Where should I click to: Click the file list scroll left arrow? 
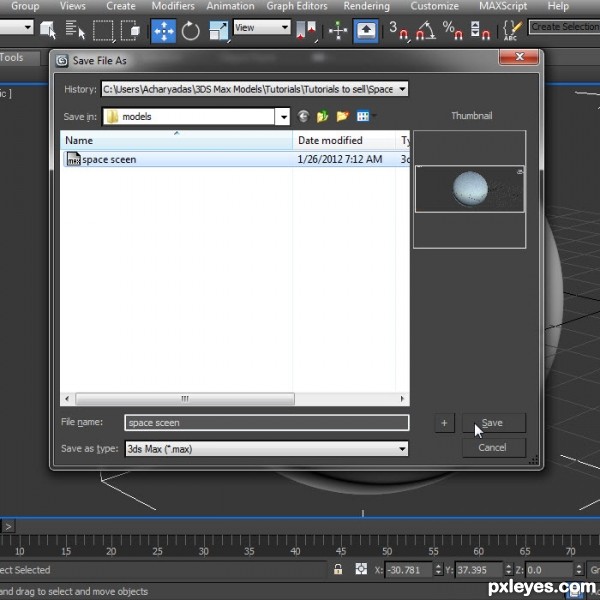coord(67,399)
